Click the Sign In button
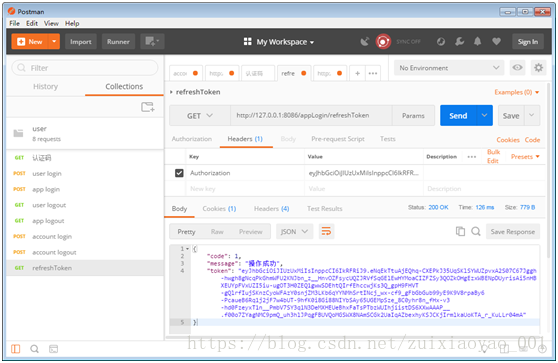The image size is (558, 363). pyautogui.click(x=528, y=42)
